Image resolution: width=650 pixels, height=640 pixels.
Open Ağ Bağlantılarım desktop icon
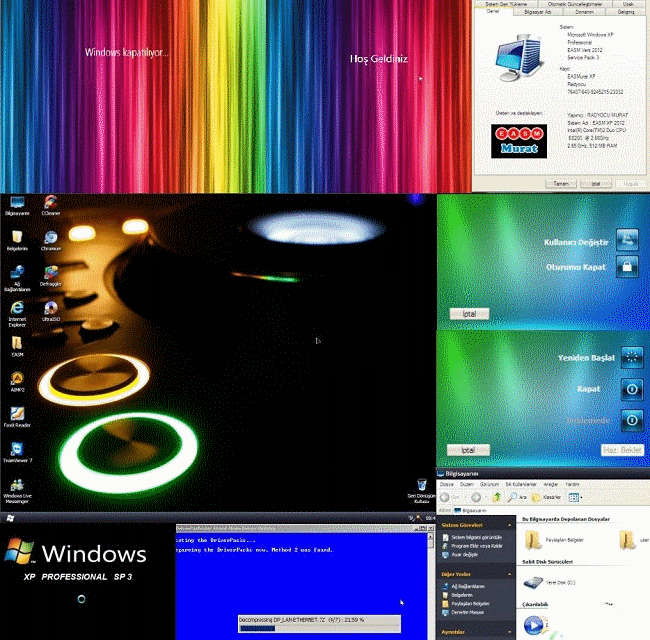pos(17,278)
